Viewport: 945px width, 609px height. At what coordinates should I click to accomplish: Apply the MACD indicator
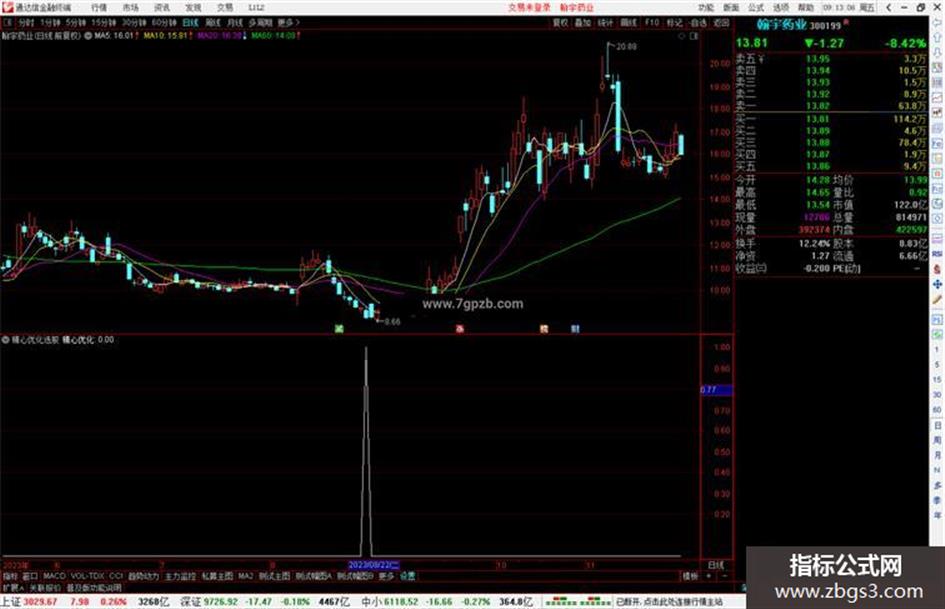click(x=54, y=576)
